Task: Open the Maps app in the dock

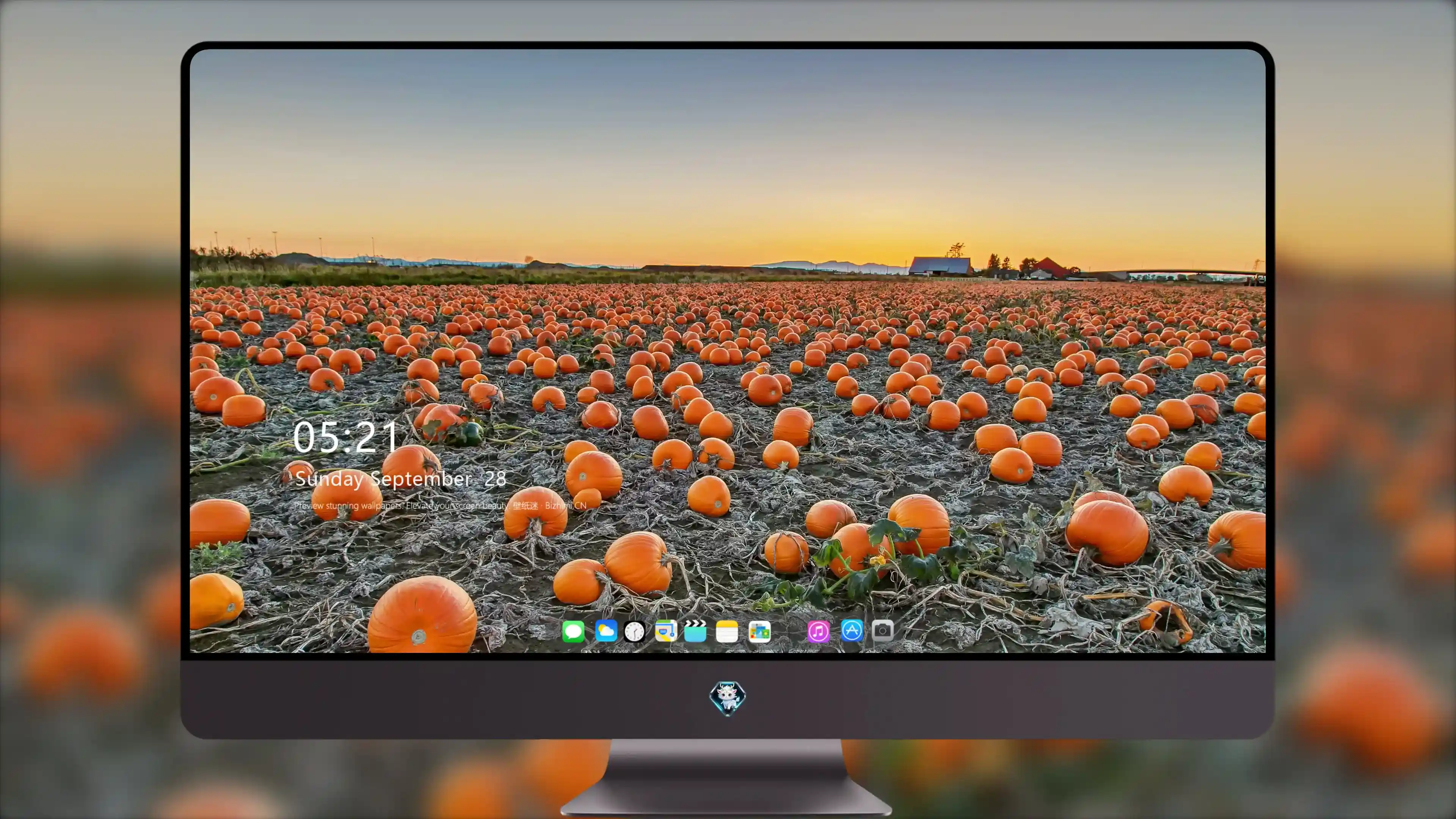Action: pyautogui.click(x=666, y=631)
